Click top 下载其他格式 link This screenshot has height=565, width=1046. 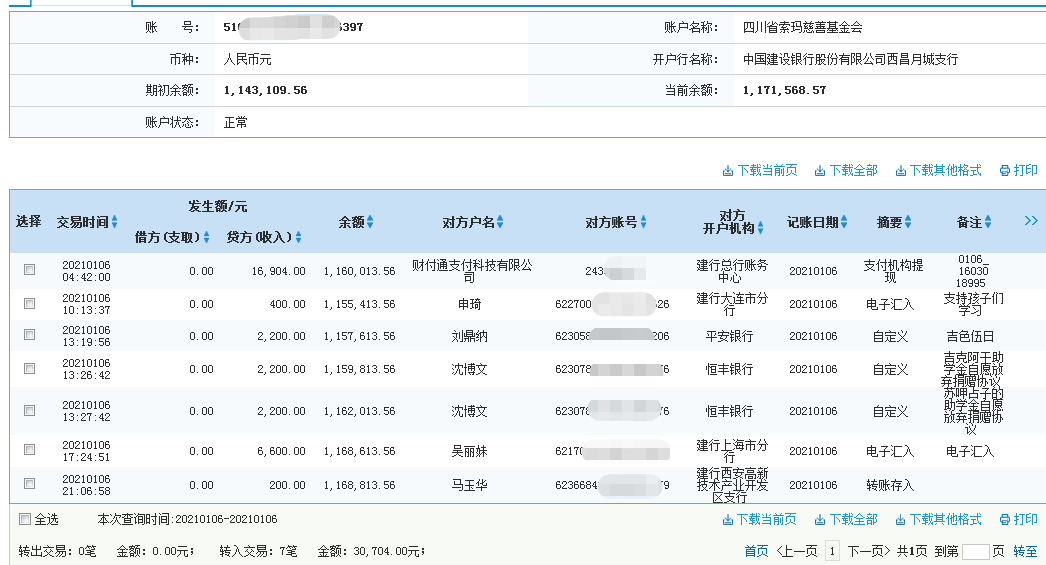click(938, 171)
